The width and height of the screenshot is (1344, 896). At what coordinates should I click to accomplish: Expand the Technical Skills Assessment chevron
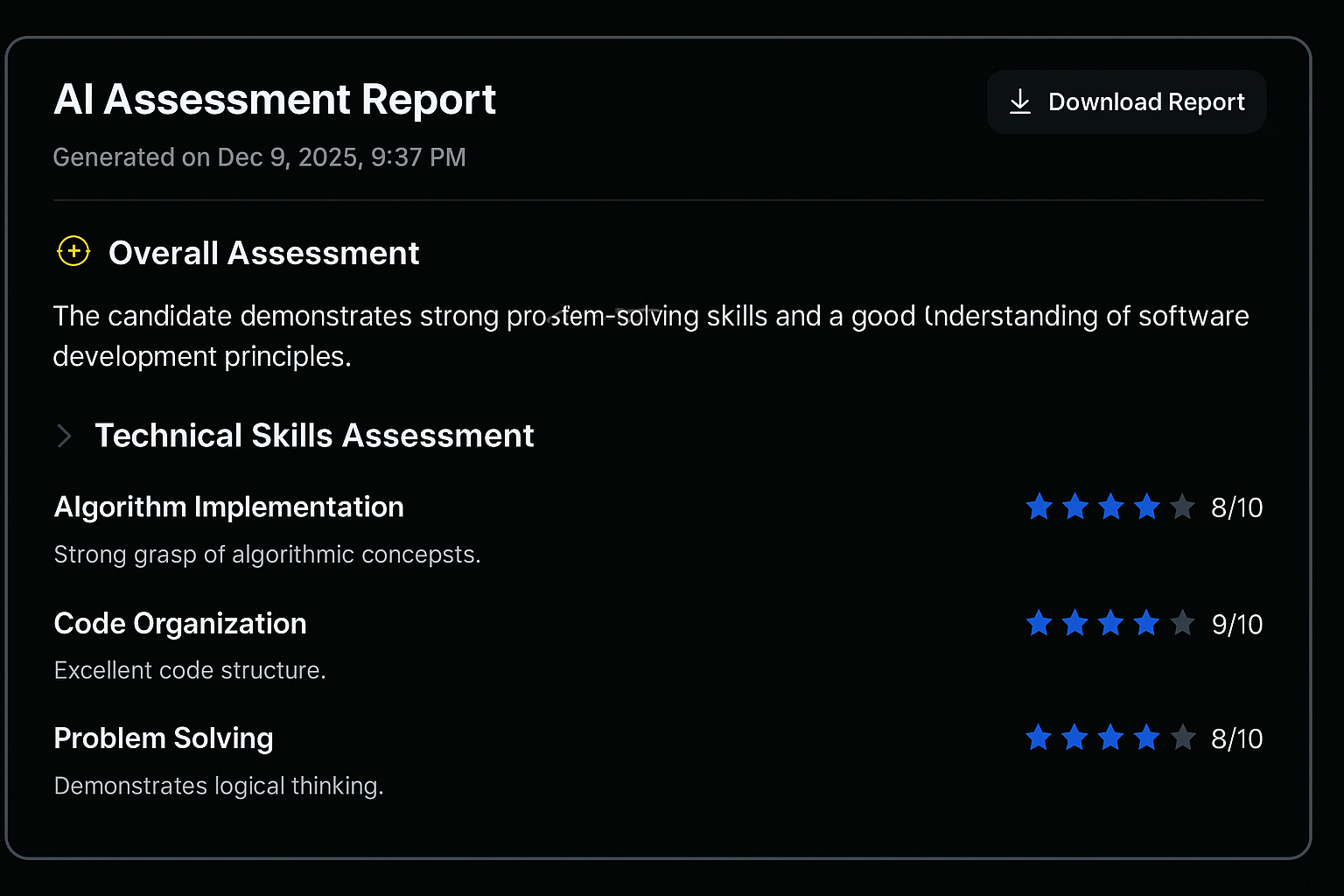64,436
